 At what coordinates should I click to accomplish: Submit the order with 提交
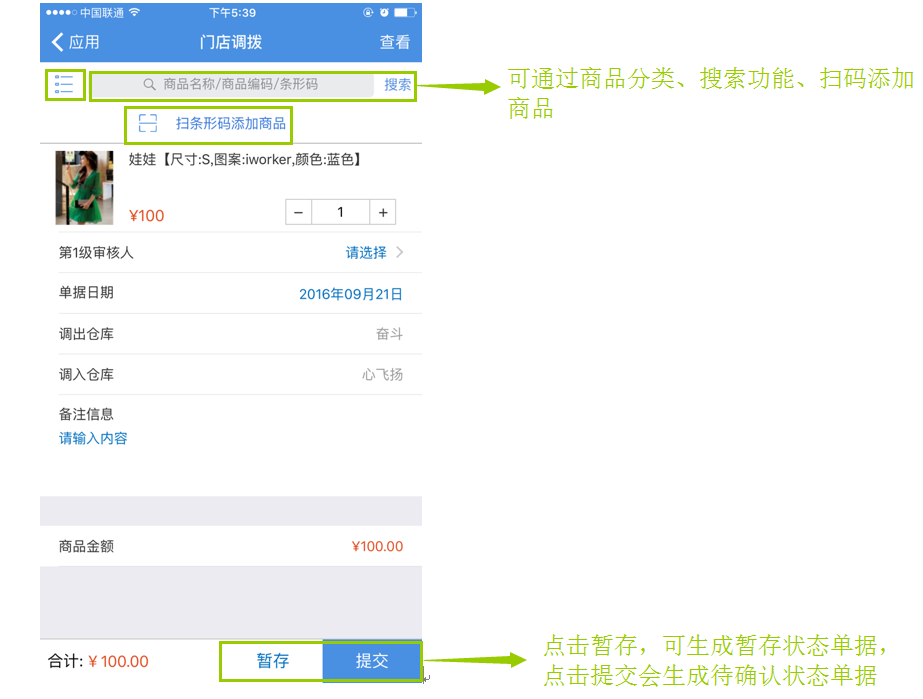point(372,661)
